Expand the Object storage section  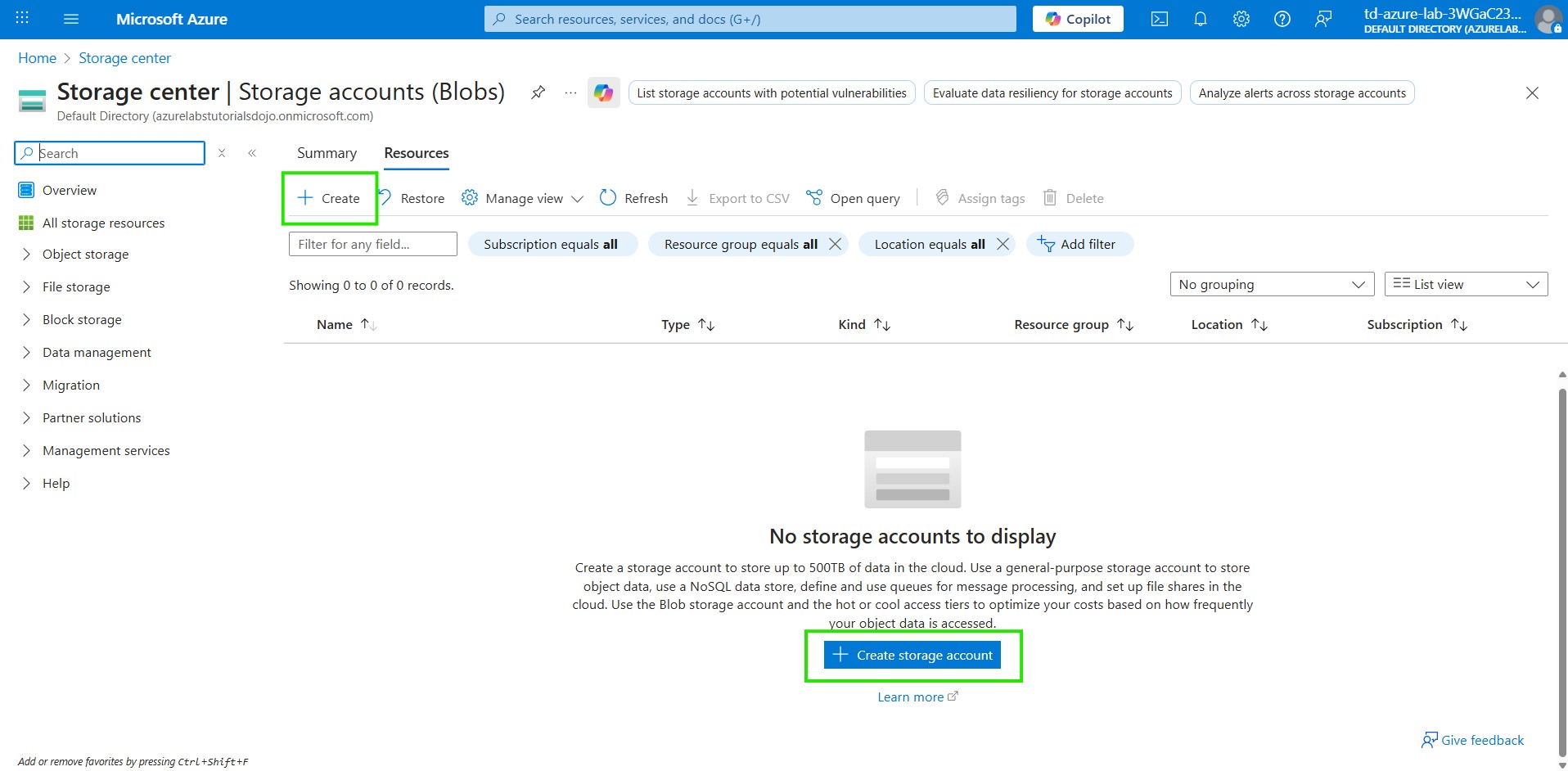pos(26,255)
